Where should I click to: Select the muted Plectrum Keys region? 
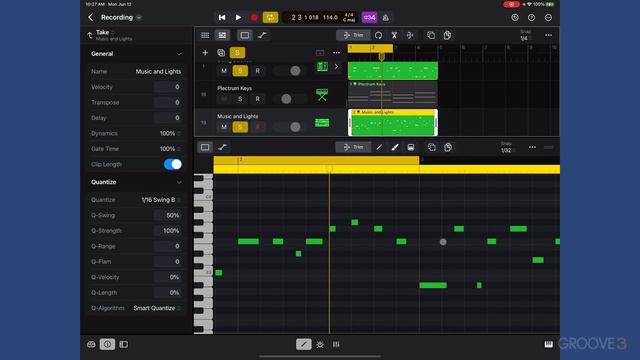[393, 94]
